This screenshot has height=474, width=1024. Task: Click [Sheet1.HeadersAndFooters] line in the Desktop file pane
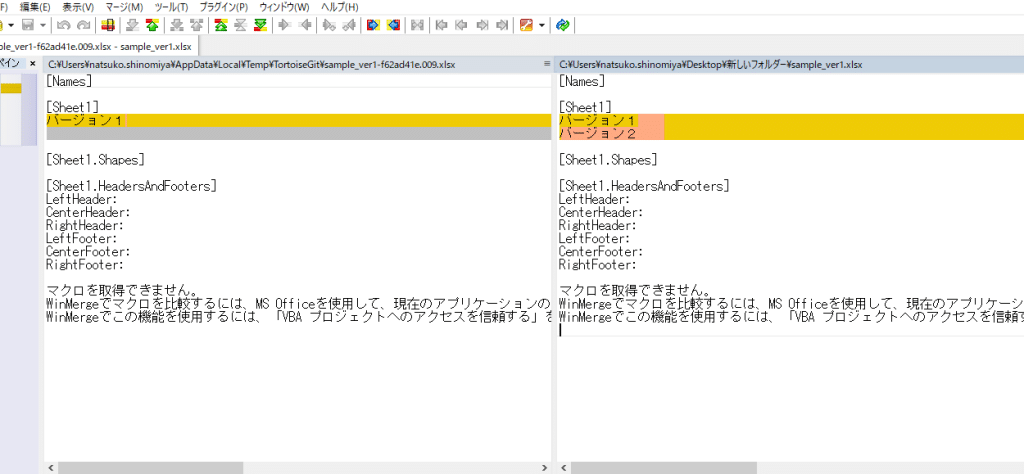(x=645, y=186)
